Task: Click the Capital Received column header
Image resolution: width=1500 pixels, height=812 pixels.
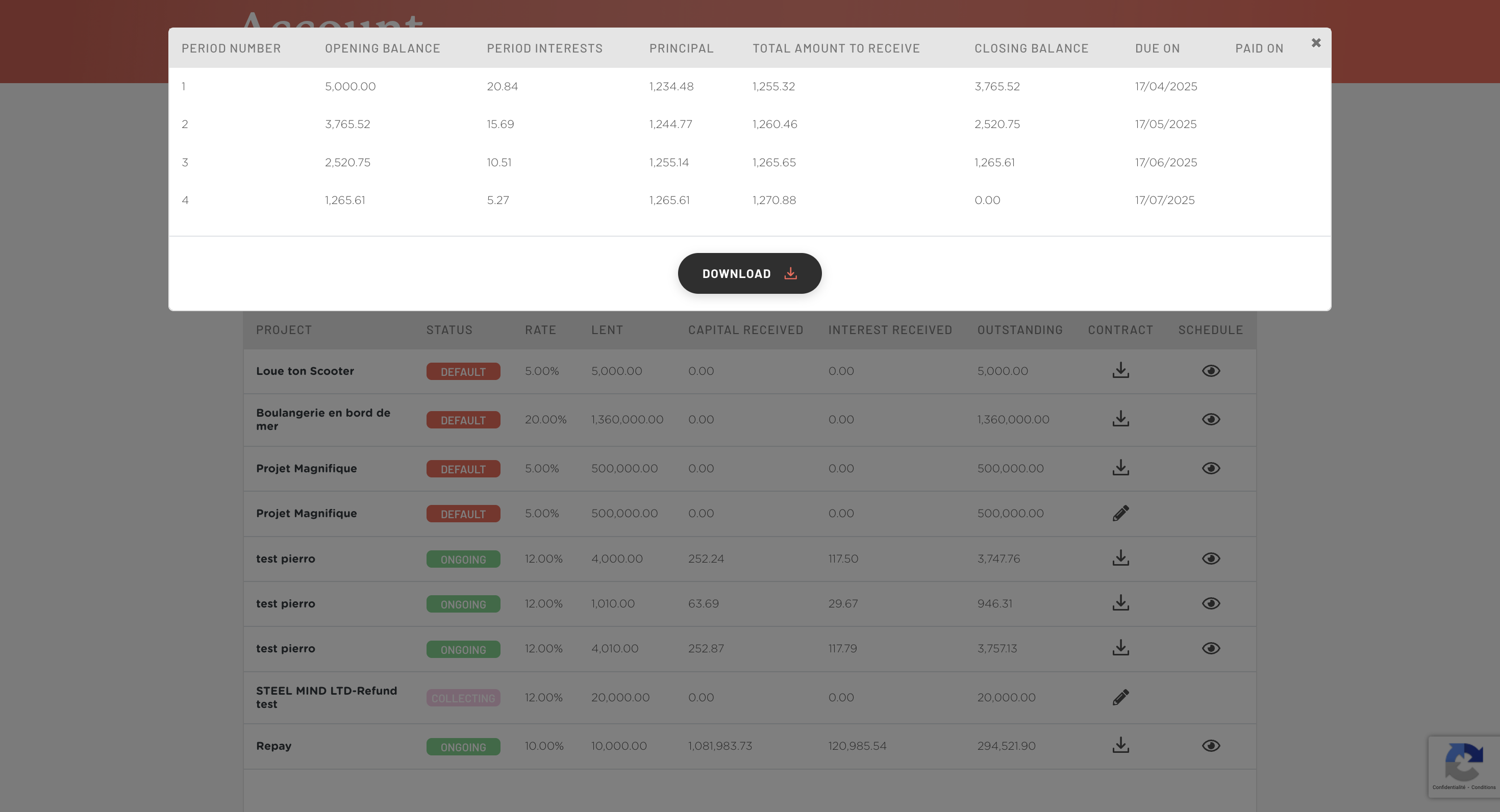Action: pos(745,330)
